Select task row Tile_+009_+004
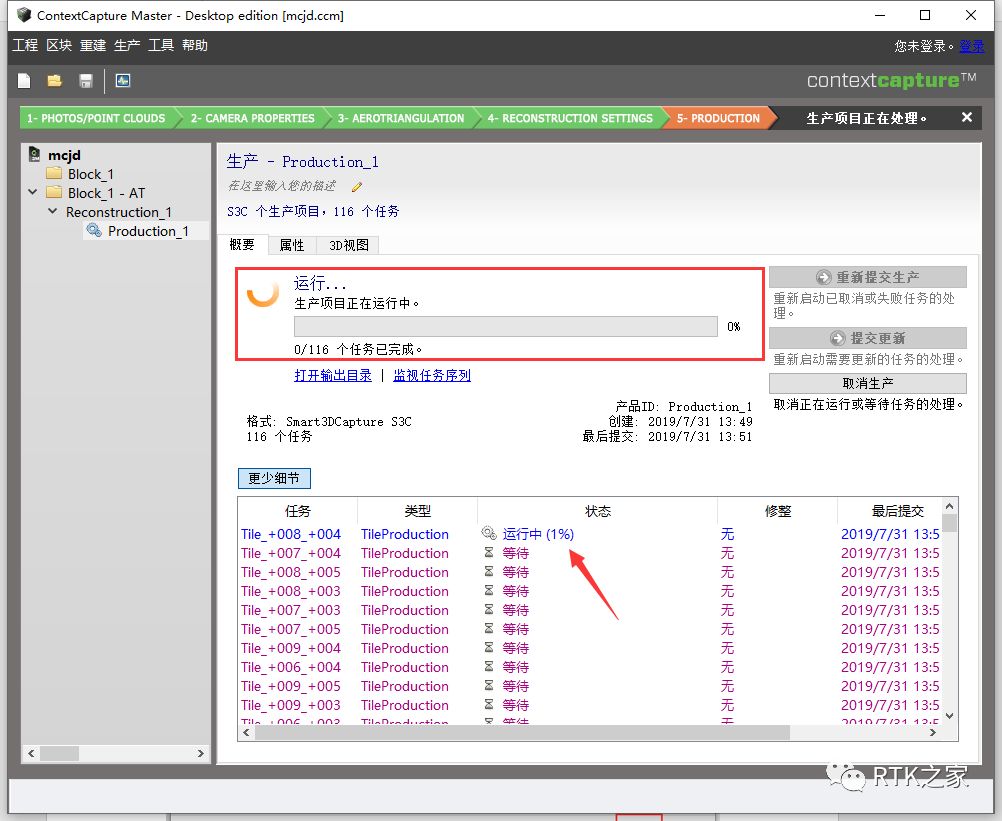This screenshot has width=1002, height=821. tap(590, 648)
